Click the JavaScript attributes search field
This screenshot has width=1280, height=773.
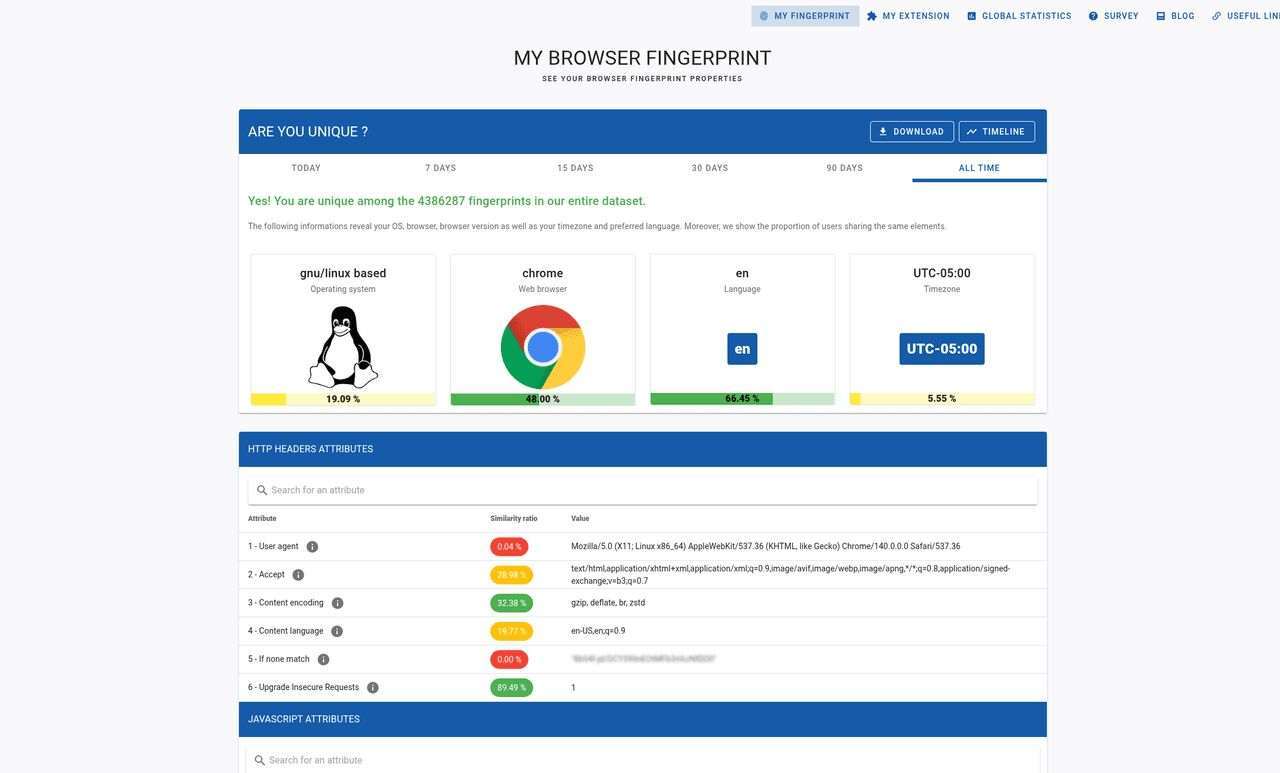tap(642, 760)
